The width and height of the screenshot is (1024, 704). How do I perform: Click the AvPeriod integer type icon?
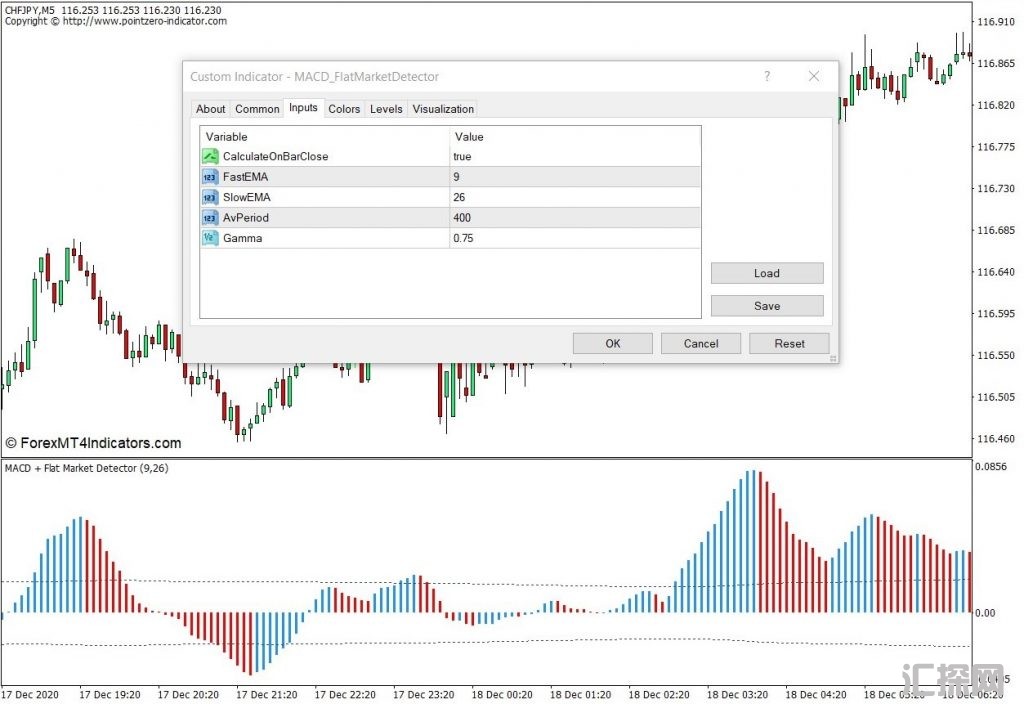coord(210,218)
